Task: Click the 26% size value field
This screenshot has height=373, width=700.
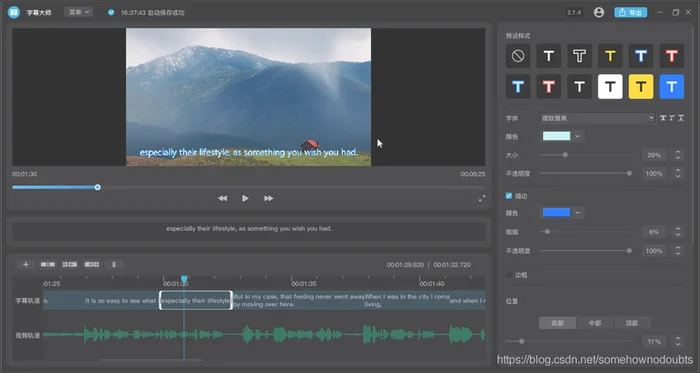Action: click(x=654, y=155)
